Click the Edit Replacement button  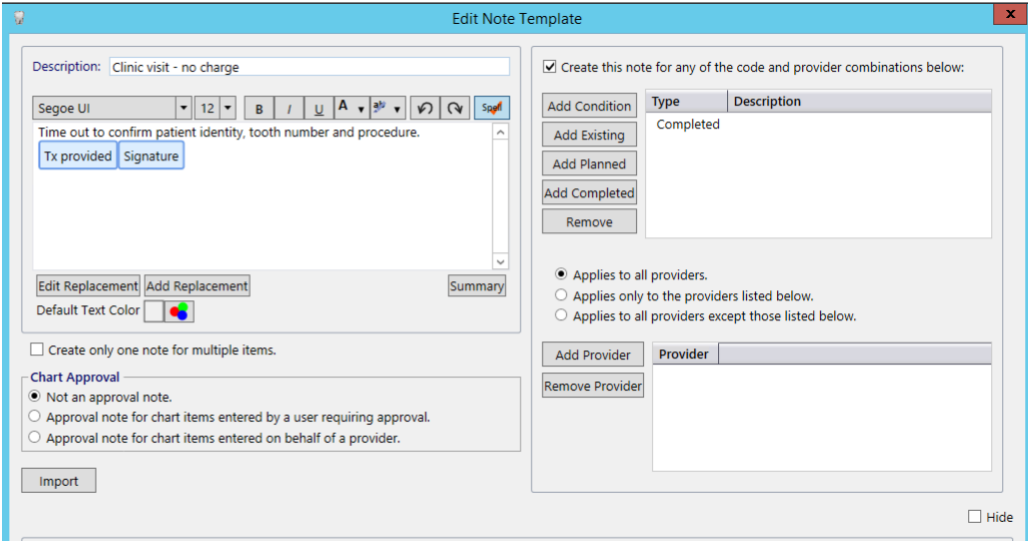coord(88,286)
